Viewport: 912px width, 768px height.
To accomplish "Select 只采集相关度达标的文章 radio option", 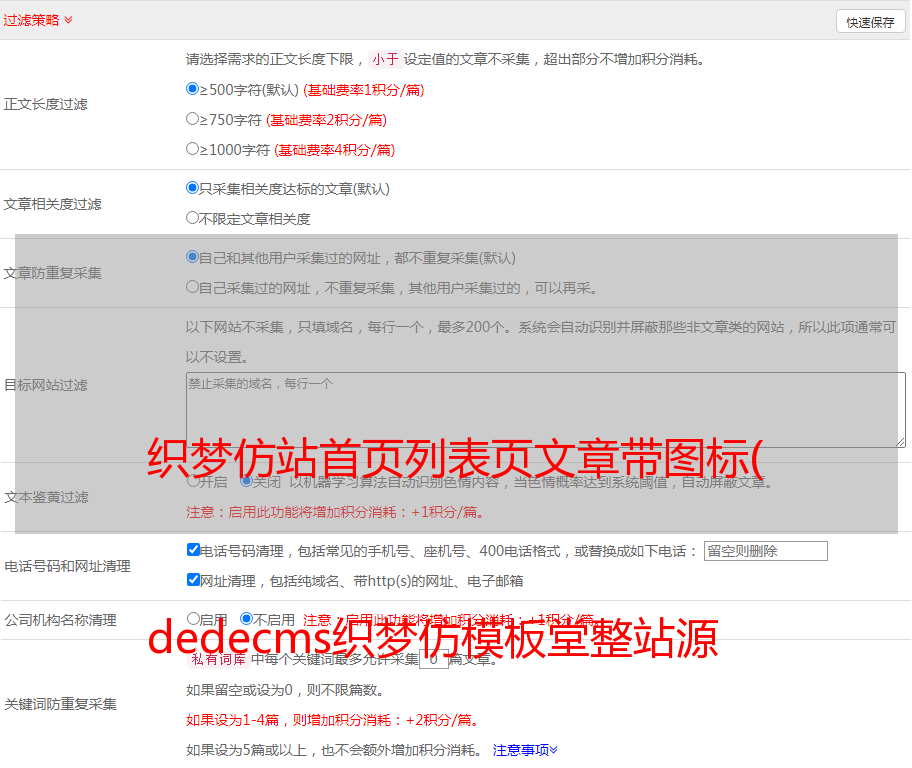I will tap(192, 188).
